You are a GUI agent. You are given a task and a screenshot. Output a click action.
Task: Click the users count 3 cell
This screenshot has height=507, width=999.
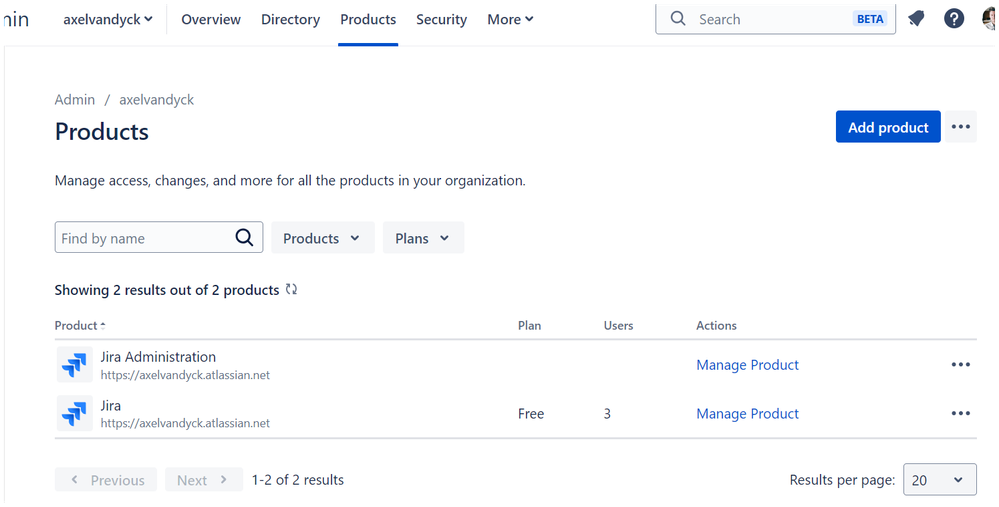pyautogui.click(x=607, y=413)
